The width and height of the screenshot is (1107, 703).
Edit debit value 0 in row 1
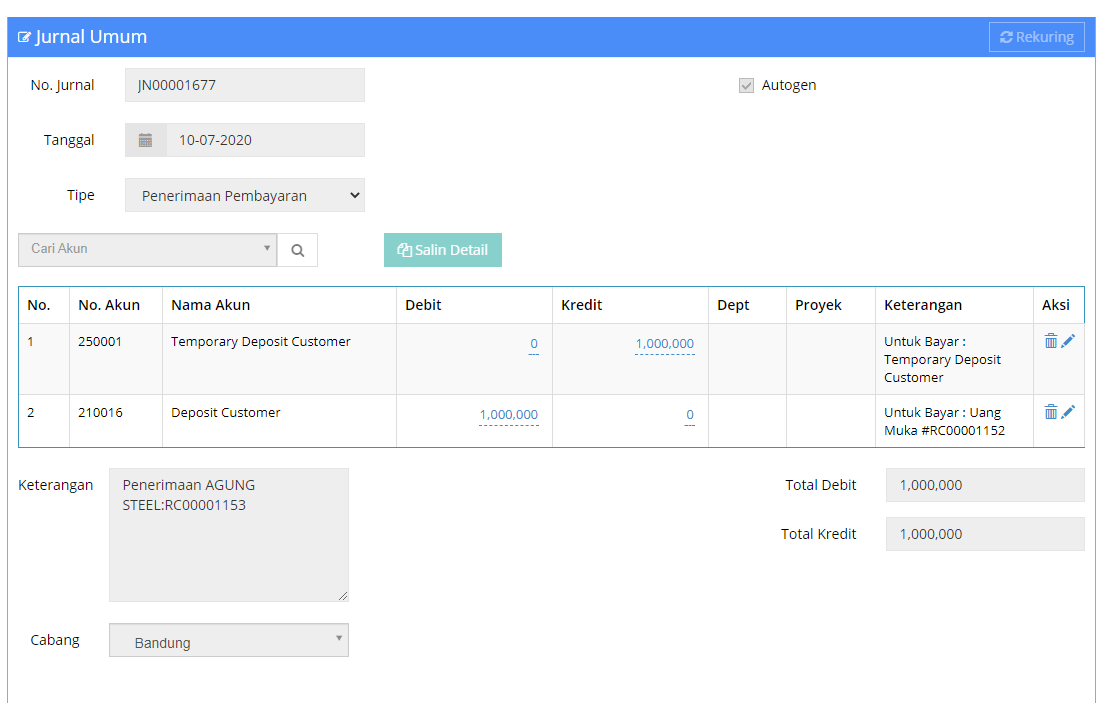click(x=534, y=344)
